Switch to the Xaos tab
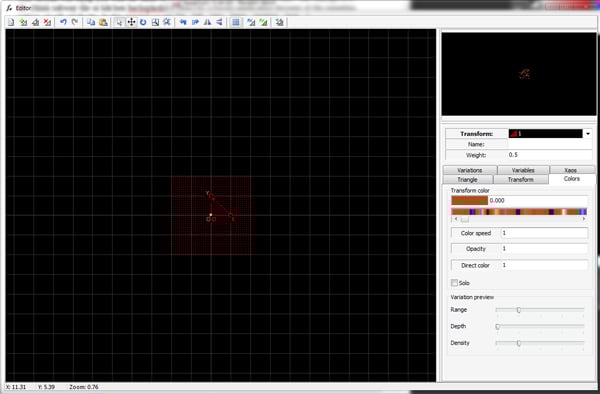Viewport: 600px width, 394px height. pyautogui.click(x=571, y=170)
